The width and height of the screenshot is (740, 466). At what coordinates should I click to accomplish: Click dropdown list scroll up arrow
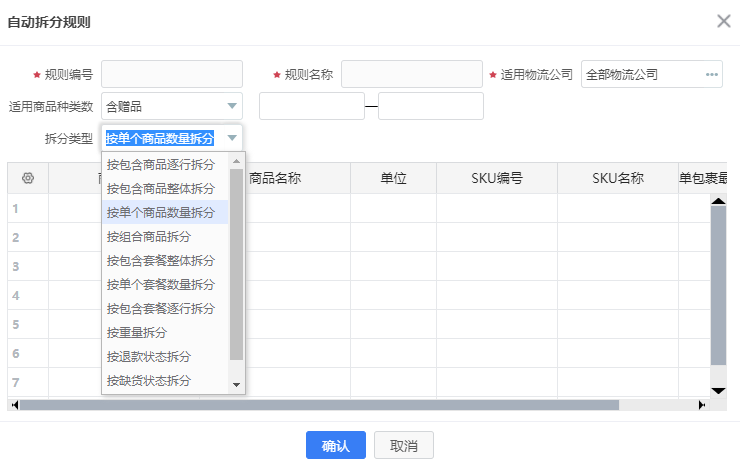click(x=236, y=161)
